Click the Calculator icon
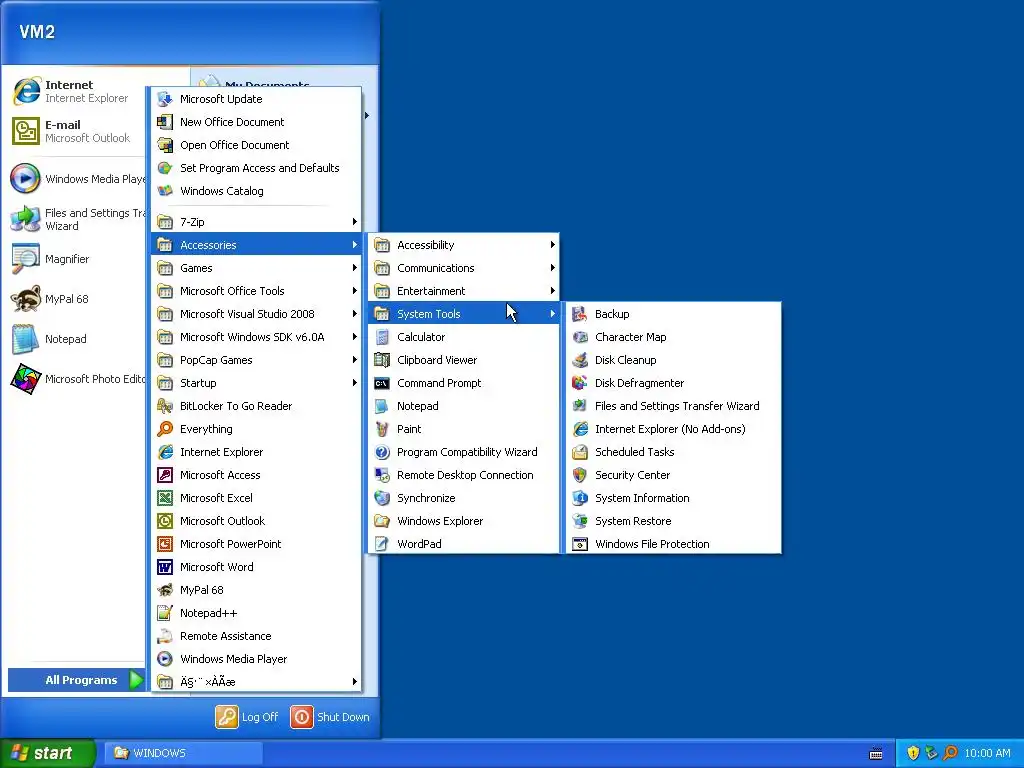Screen dimensions: 1024x768 [x=382, y=337]
